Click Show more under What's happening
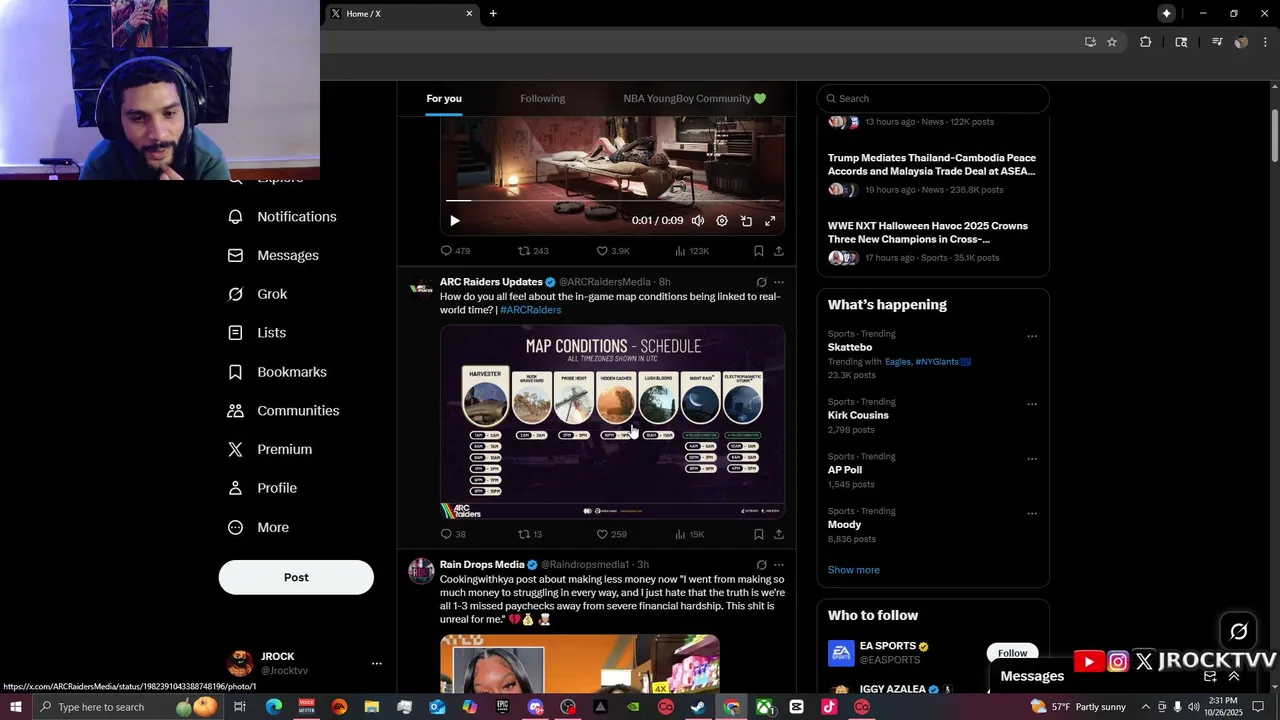The width and height of the screenshot is (1280, 720). tap(854, 570)
